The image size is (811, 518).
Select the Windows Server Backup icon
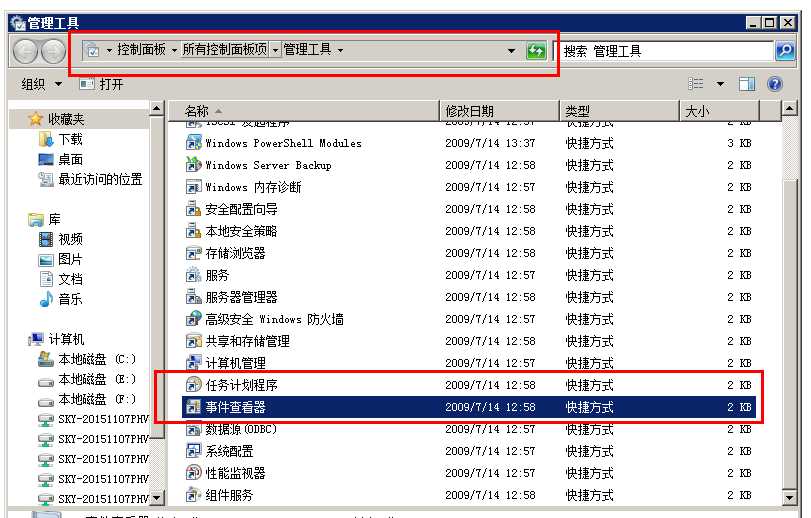[x=193, y=165]
